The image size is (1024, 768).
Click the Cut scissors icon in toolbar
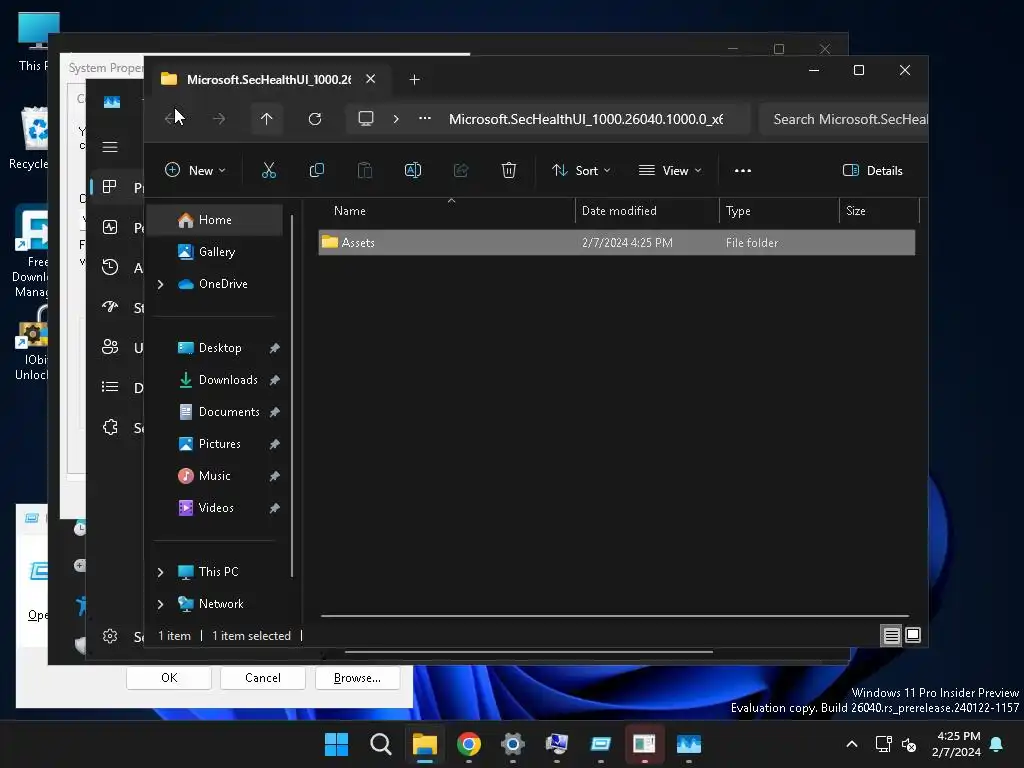(x=268, y=170)
